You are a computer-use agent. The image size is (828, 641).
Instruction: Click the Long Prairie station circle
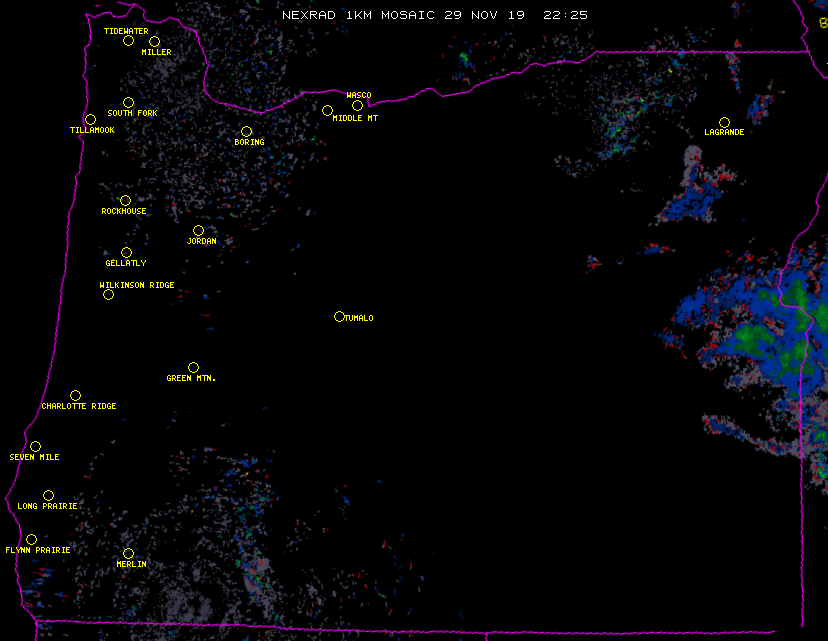(48, 495)
